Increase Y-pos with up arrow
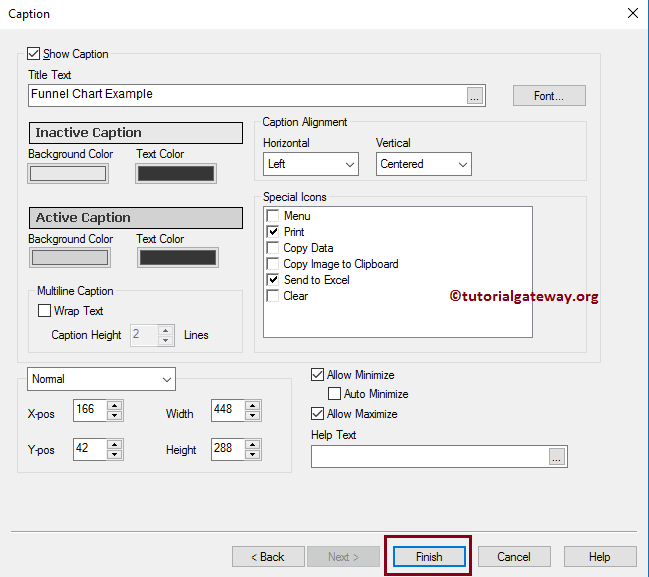The image size is (649, 577). click(115, 444)
